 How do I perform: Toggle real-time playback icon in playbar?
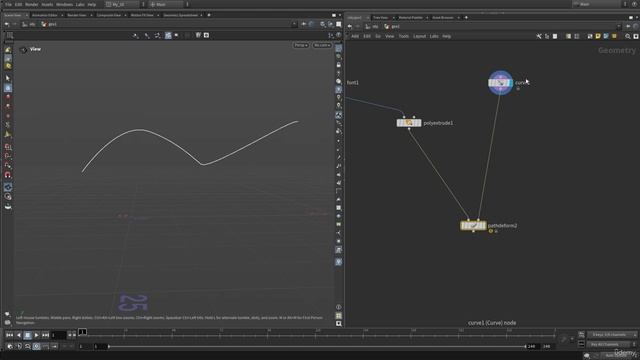click(10, 347)
